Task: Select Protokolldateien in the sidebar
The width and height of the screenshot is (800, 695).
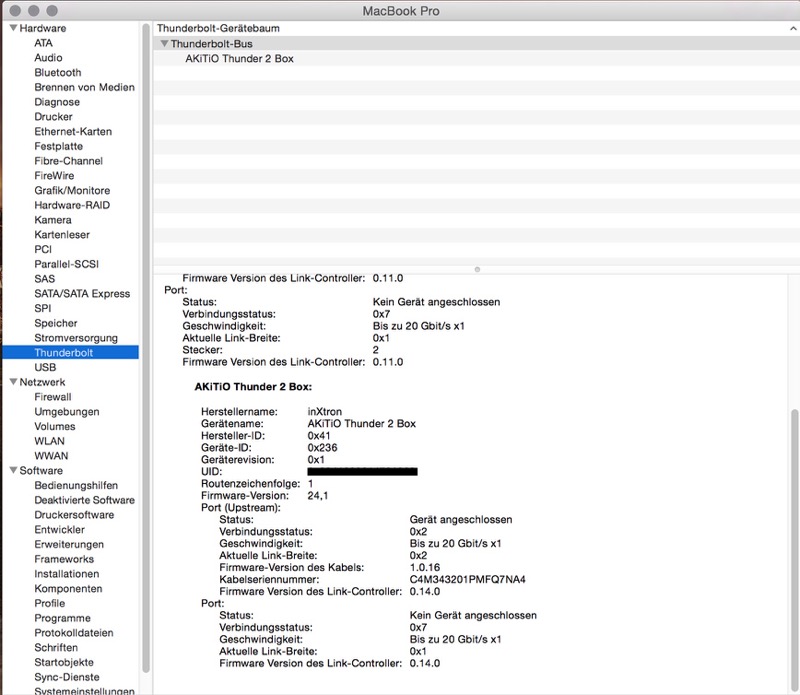Action: (x=73, y=633)
